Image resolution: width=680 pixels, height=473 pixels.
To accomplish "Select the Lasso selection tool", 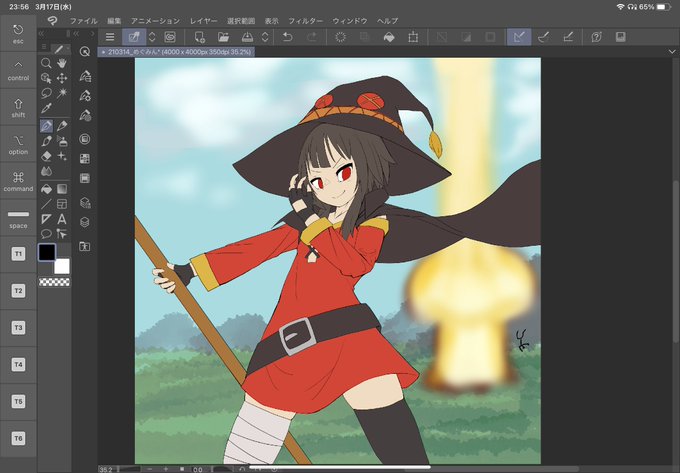I will (x=46, y=93).
